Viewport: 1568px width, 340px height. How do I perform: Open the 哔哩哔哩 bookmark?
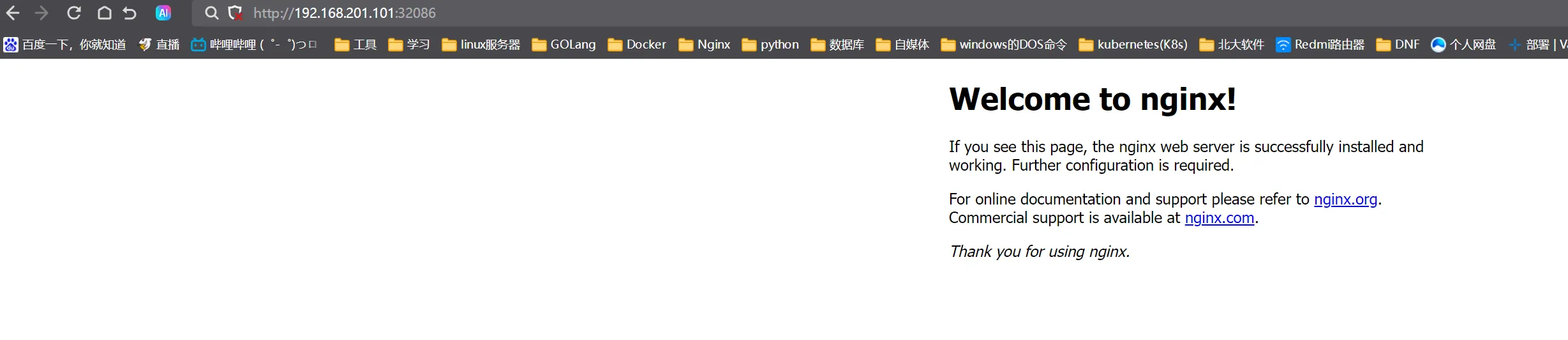254,45
